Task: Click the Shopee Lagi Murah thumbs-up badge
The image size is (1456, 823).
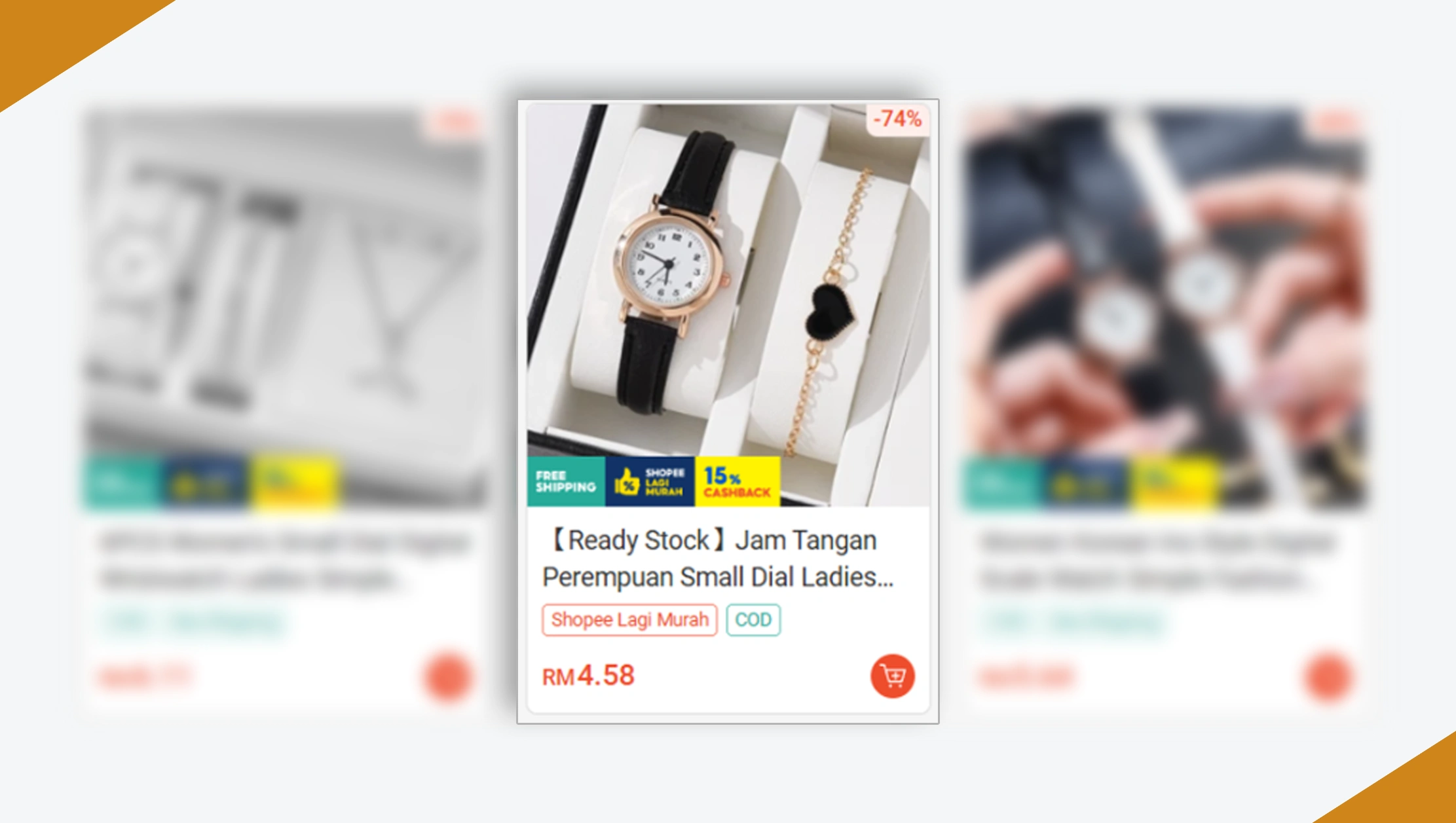Action: pyautogui.click(x=650, y=482)
